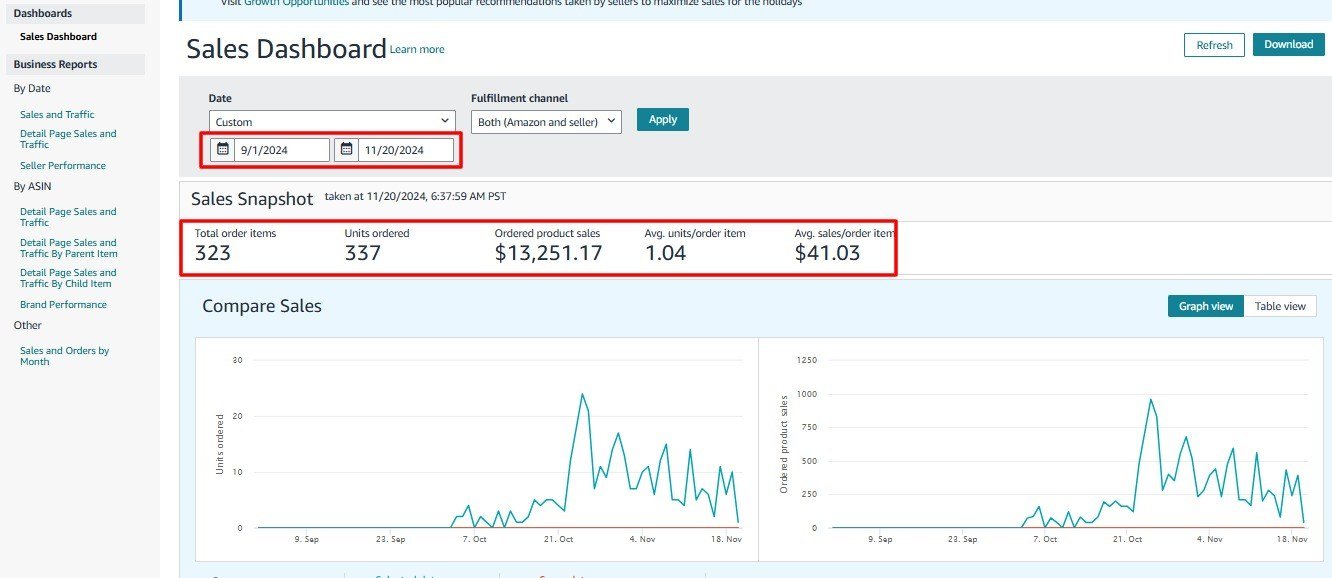Open the Sales and Traffic report

pos(57,115)
